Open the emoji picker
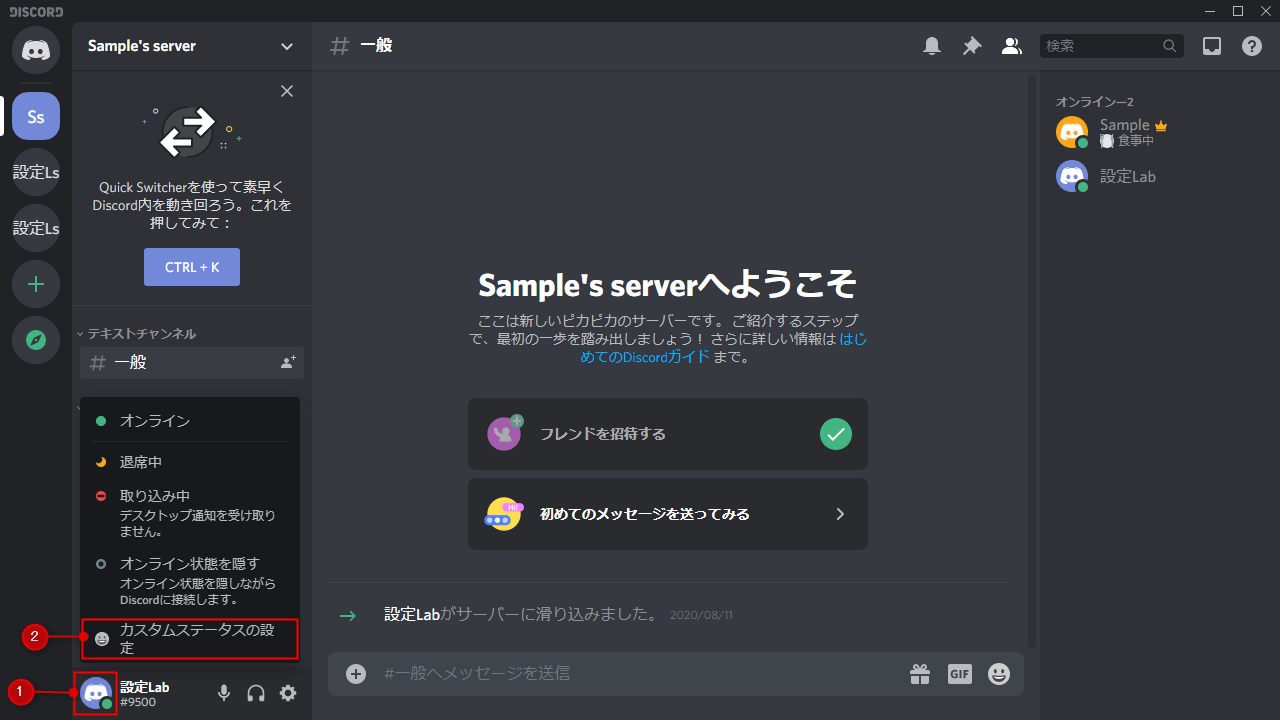The image size is (1280, 720). click(x=999, y=674)
